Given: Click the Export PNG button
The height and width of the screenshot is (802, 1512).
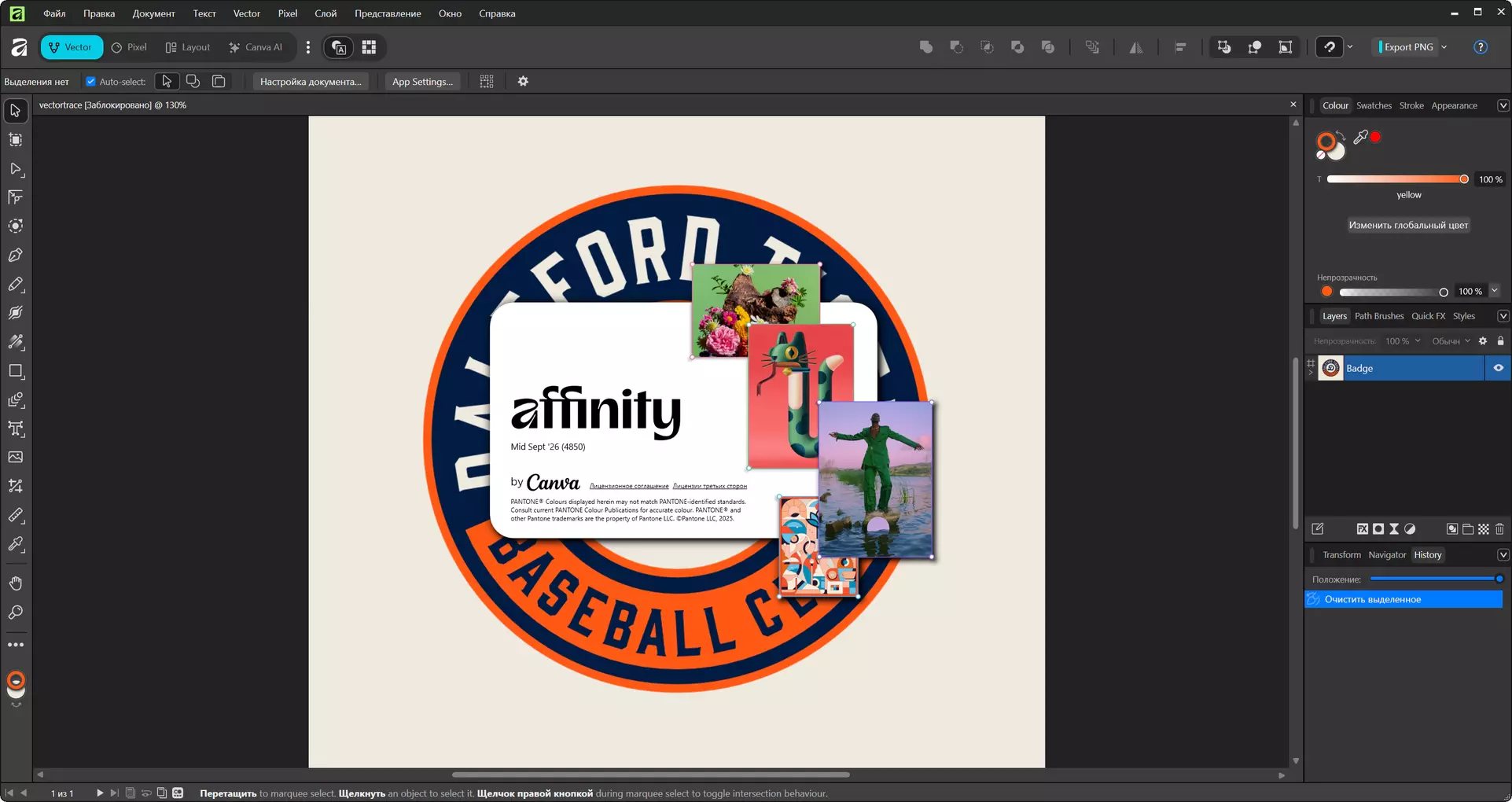Looking at the screenshot, I should (1407, 47).
